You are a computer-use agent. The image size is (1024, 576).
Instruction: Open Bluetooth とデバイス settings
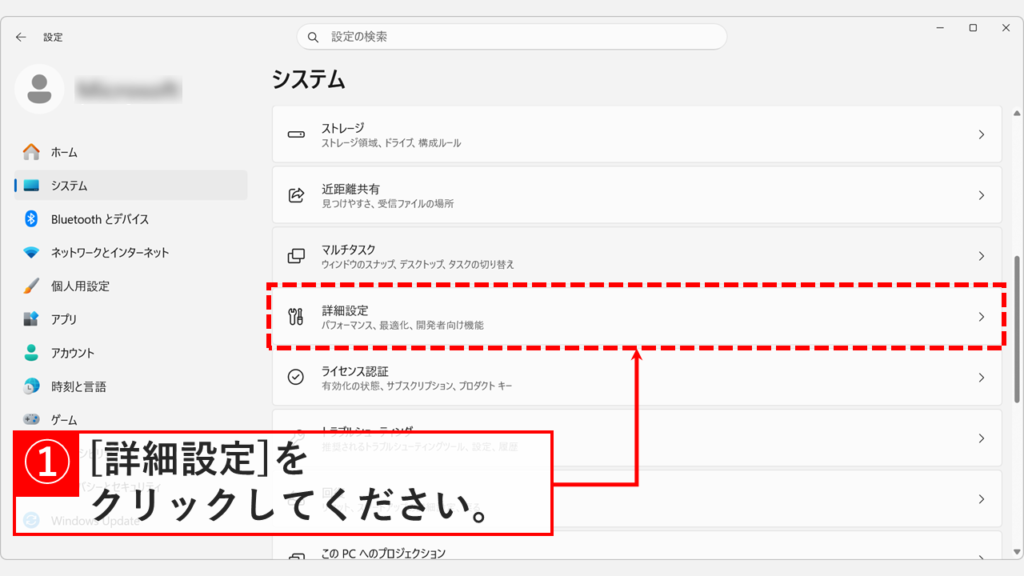pos(131,219)
